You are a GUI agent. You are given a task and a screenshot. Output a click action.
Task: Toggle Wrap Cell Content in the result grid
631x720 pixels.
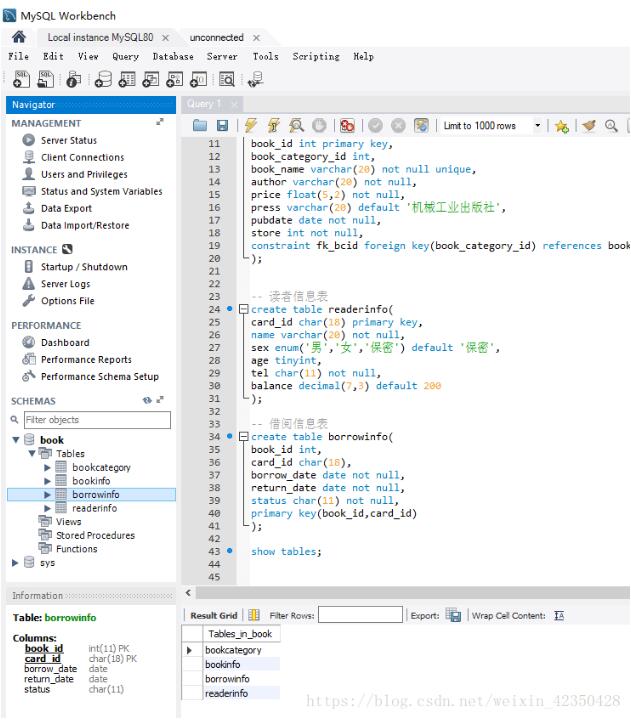[559, 615]
